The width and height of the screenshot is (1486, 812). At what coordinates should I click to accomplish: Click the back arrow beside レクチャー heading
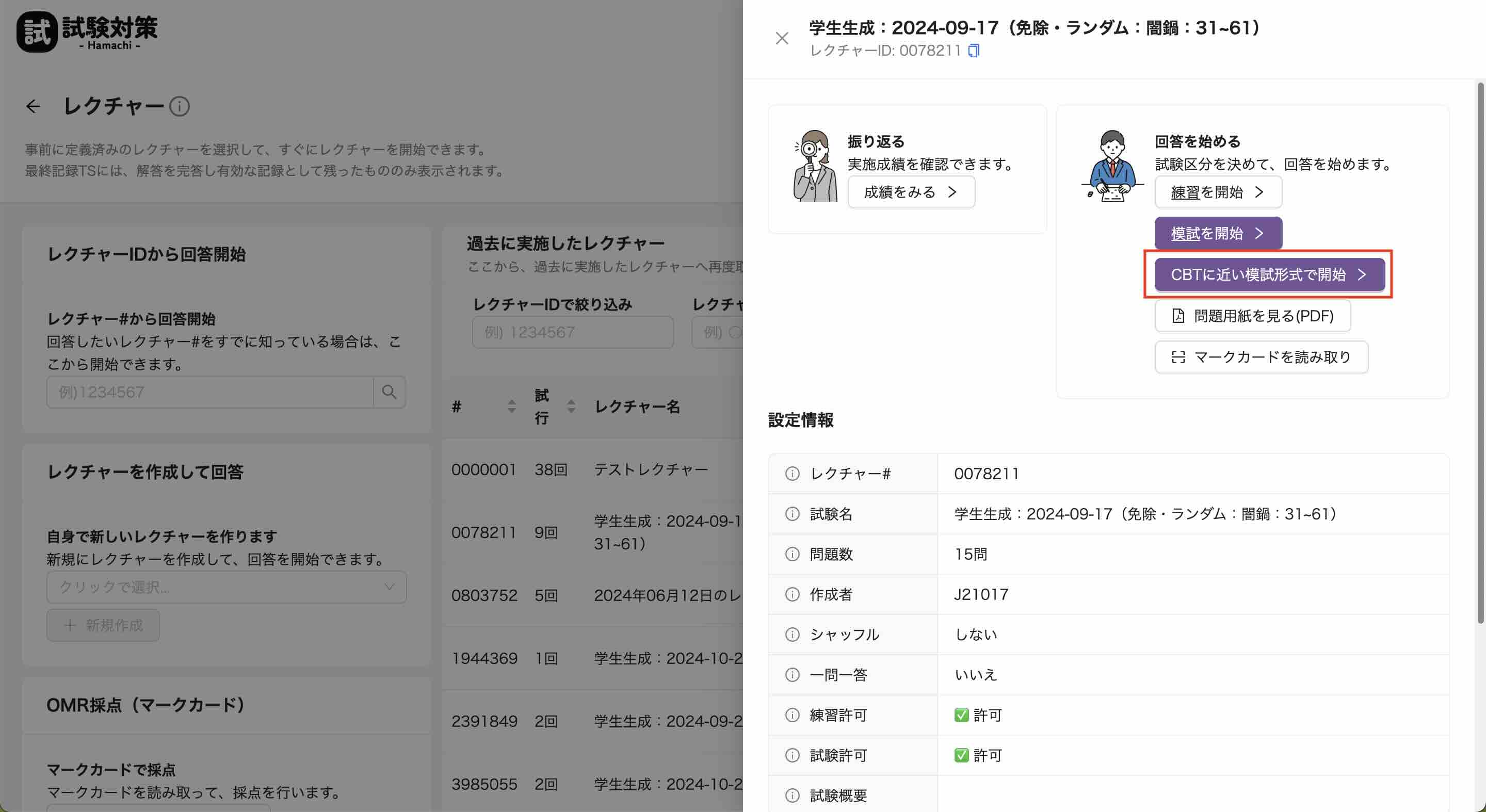tap(33, 106)
